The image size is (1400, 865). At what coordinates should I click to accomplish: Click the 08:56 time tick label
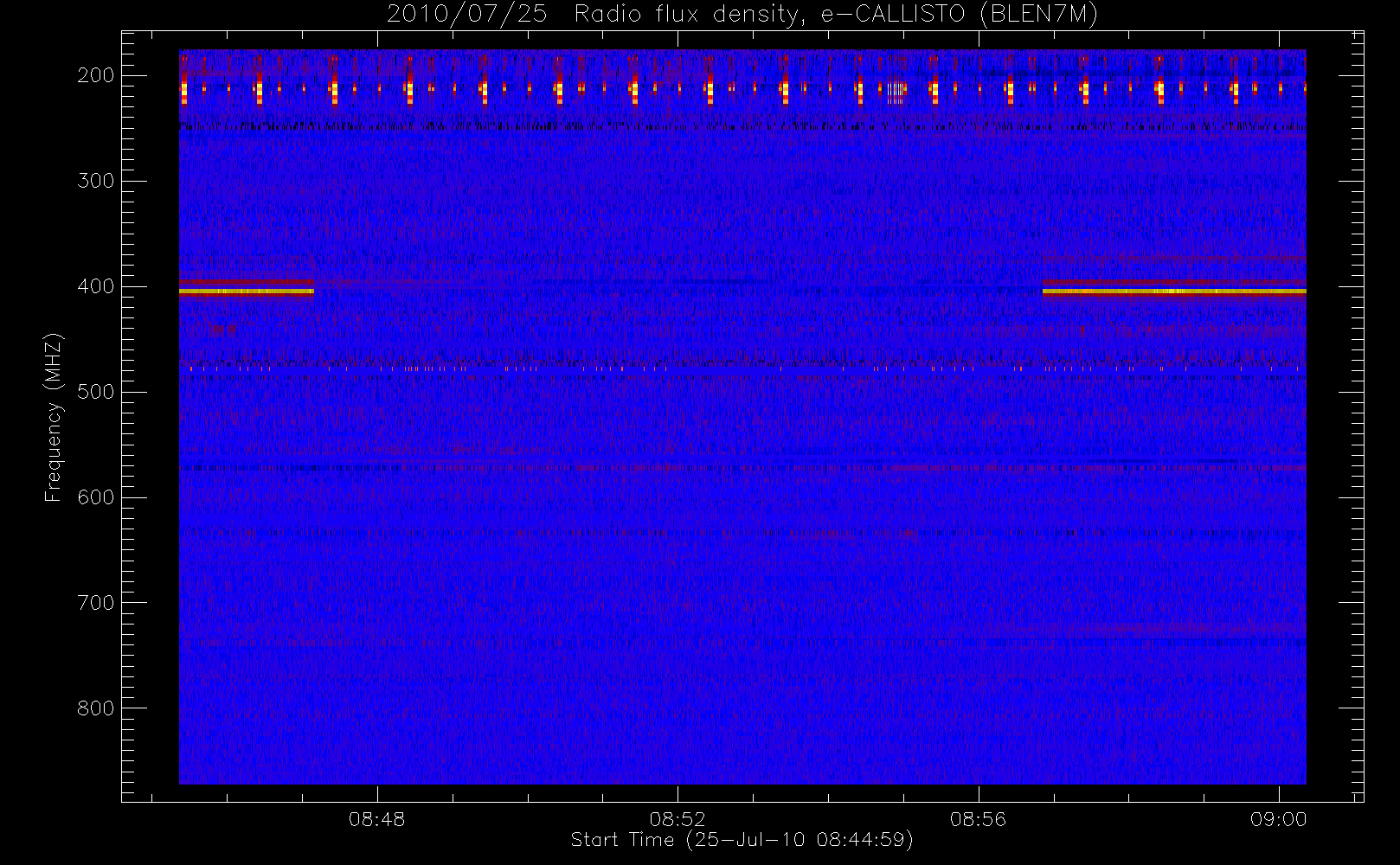click(978, 819)
